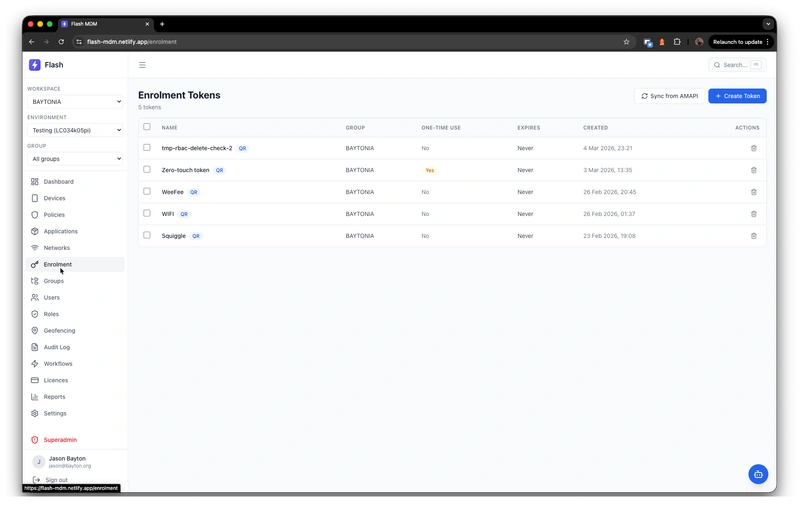
Task: Select the WIFI row checkbox
Action: (147, 213)
